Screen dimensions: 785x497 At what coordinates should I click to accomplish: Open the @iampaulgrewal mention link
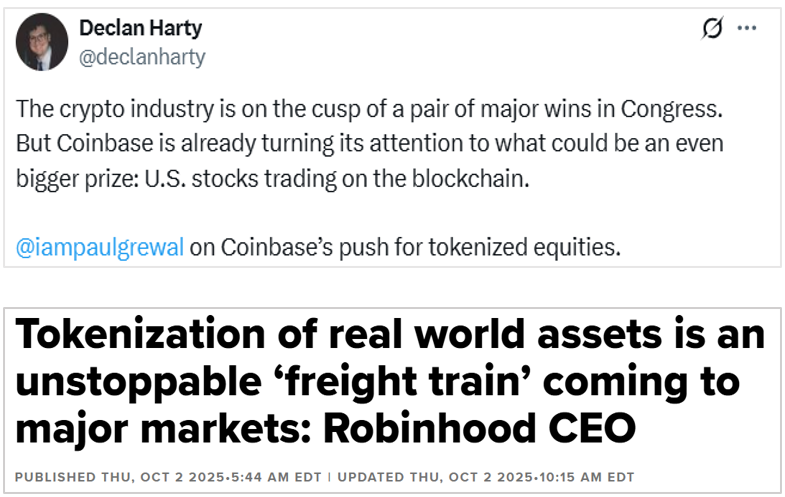pos(99,247)
